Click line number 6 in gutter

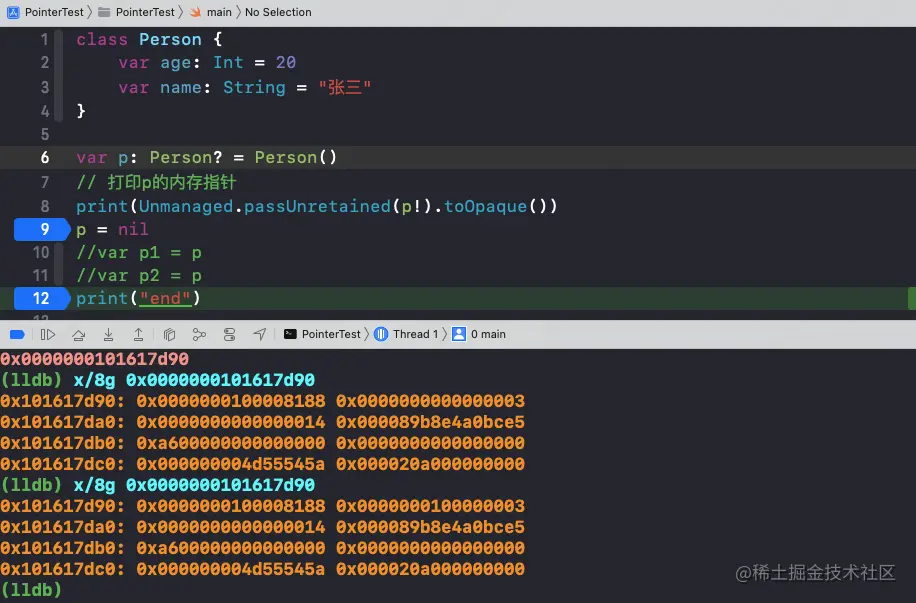(x=45, y=158)
